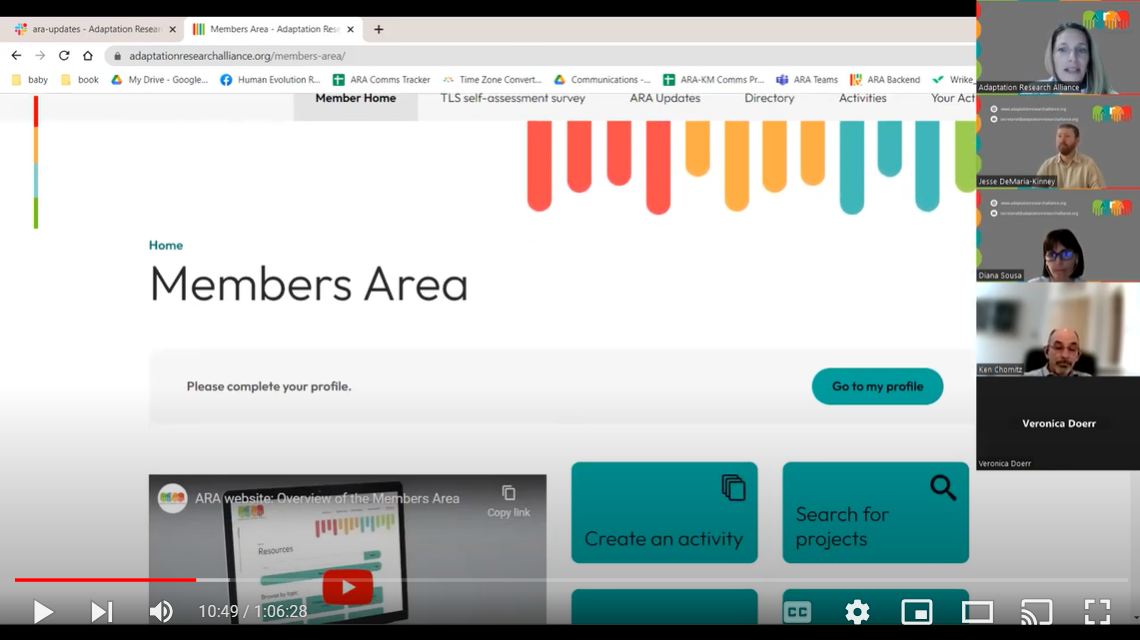The width and height of the screenshot is (1140, 640).
Task: Mute the video volume
Action: click(x=160, y=611)
